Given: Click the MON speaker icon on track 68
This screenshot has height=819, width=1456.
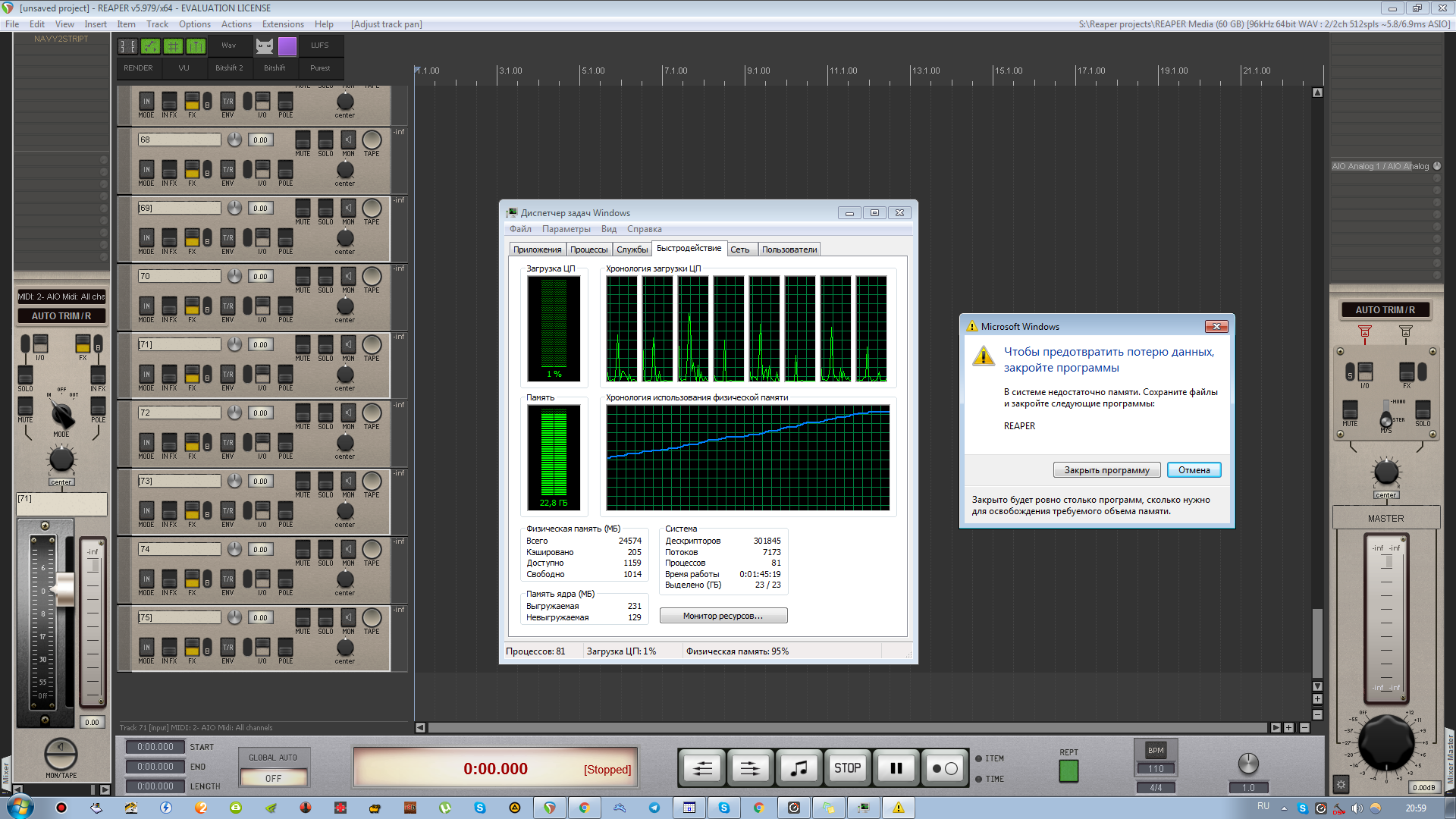Looking at the screenshot, I should click(348, 140).
